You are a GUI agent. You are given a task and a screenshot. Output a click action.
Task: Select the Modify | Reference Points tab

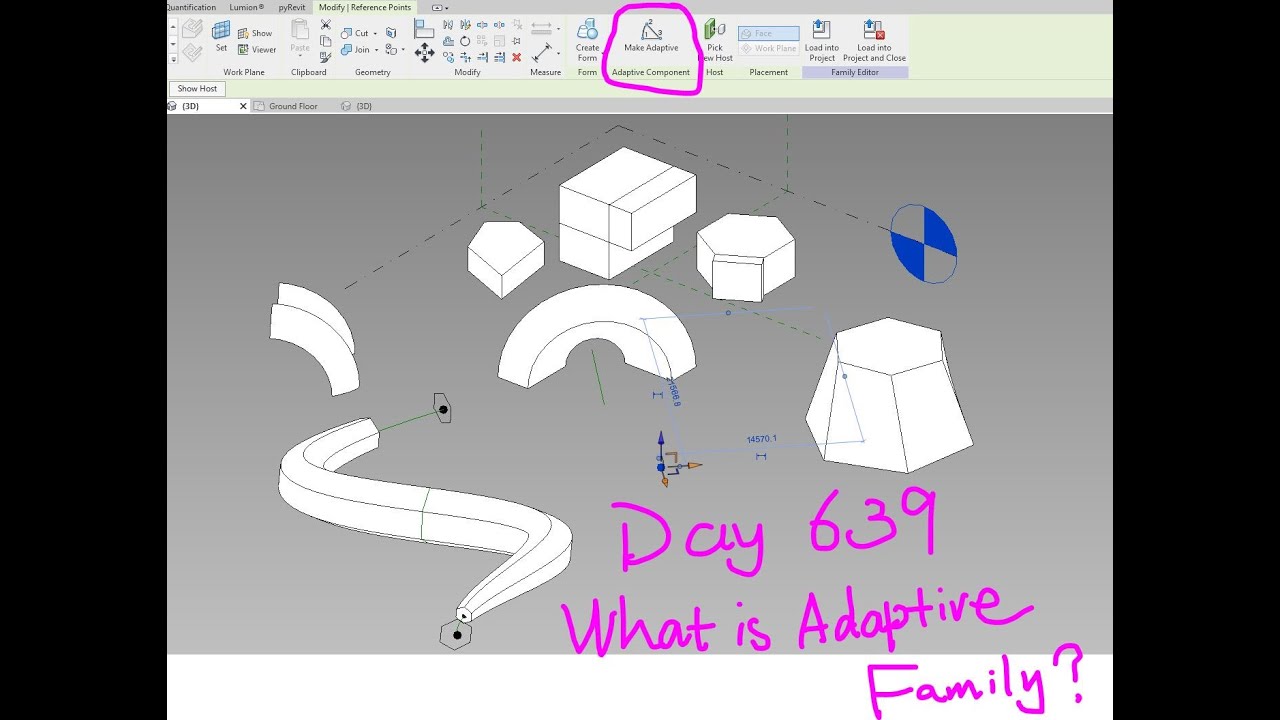pos(365,7)
